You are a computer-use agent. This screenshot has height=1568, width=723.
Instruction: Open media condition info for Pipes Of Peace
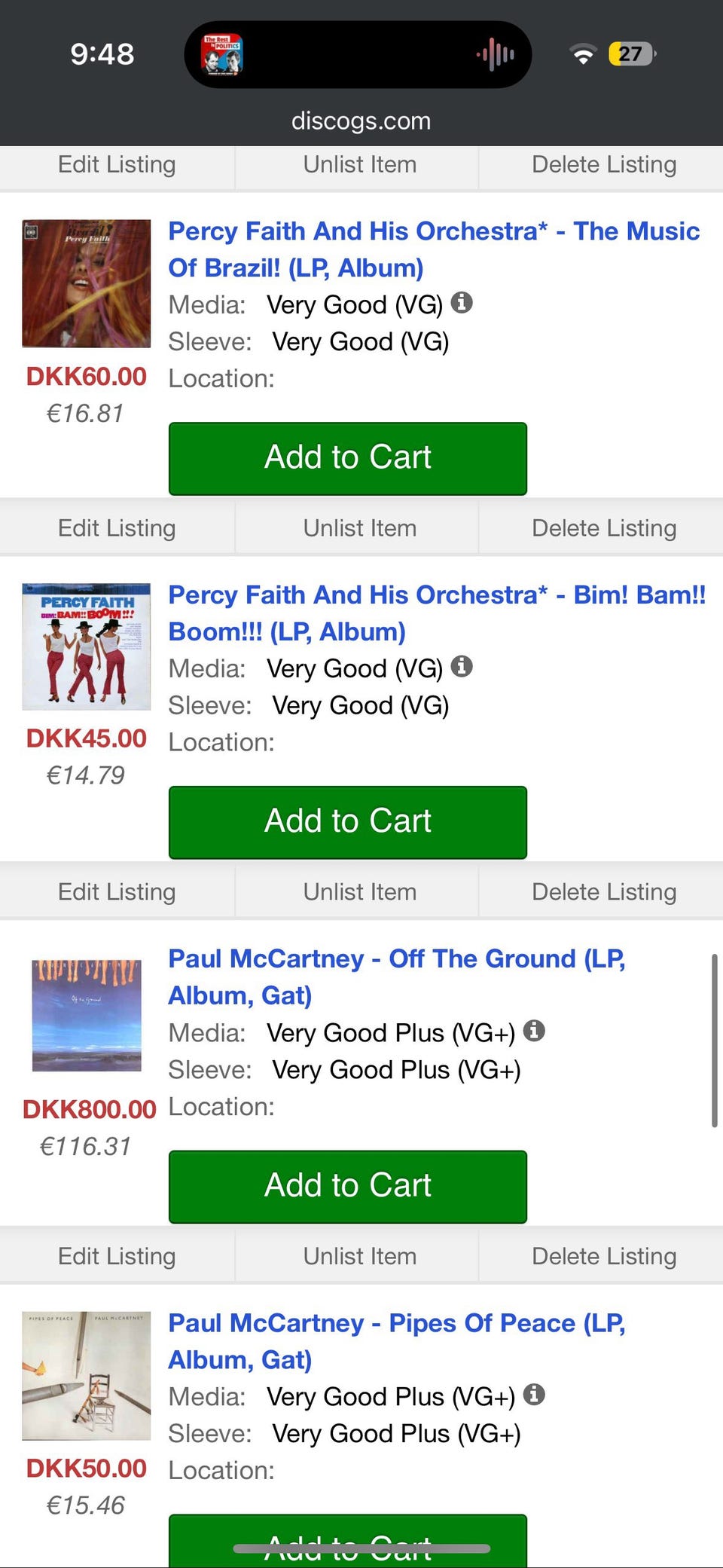[x=534, y=1395]
